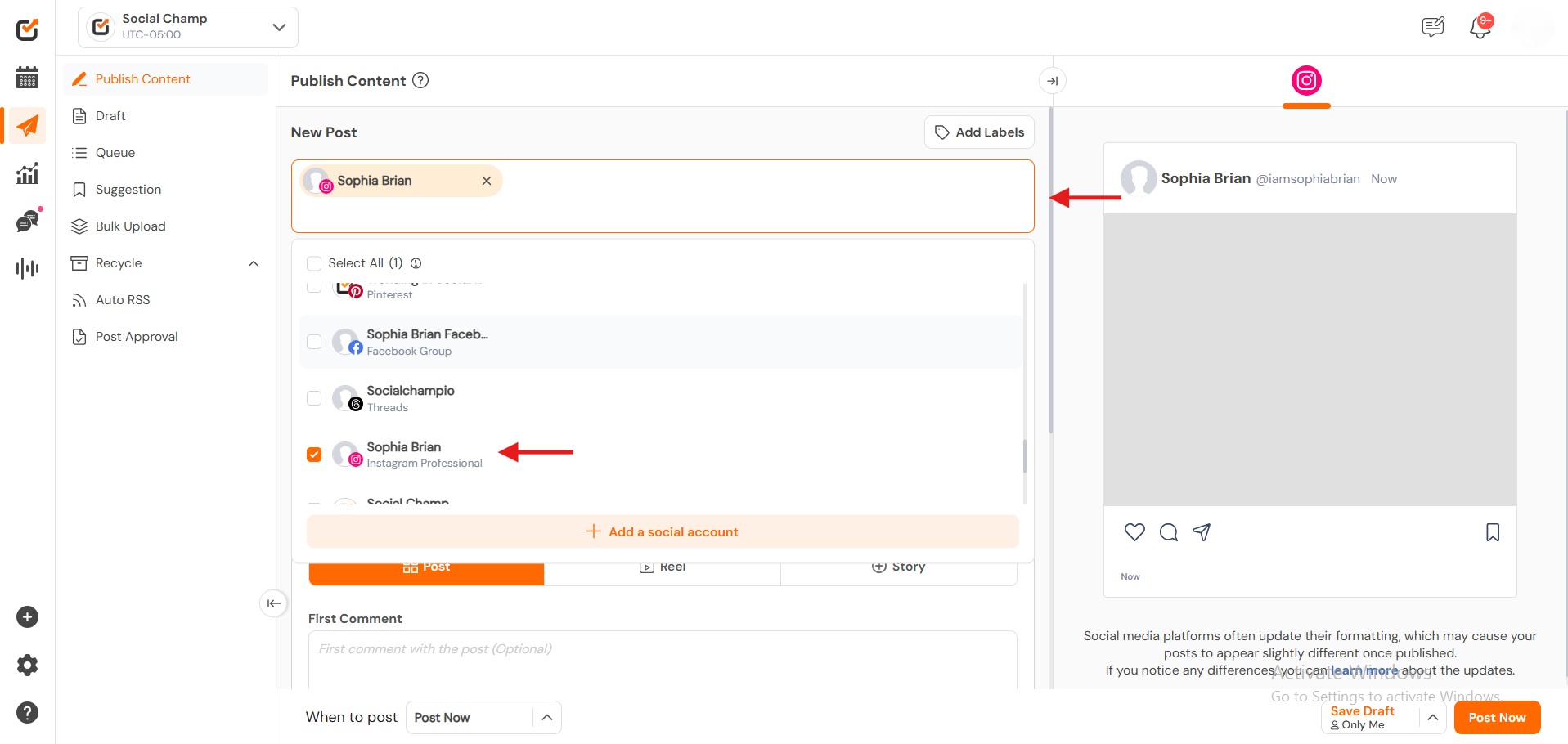Viewport: 1568px width, 744px height.
Task: Select the Socialchampio Threads account checkbox
Action: coord(314,398)
